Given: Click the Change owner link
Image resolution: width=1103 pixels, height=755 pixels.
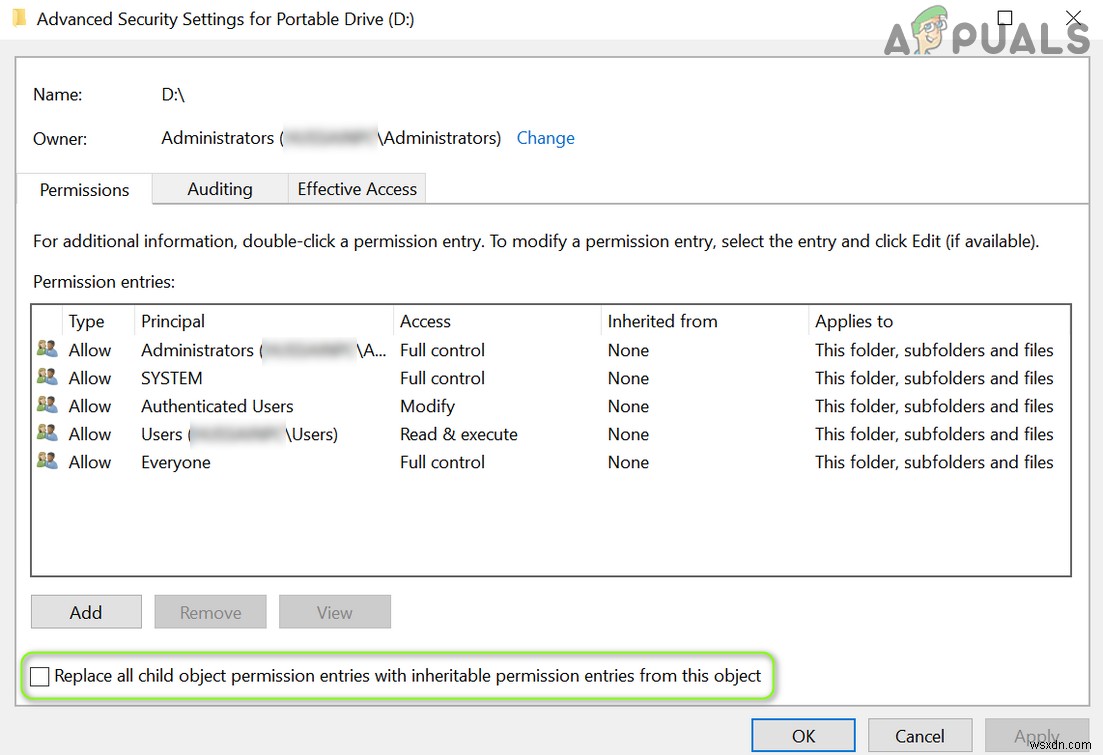Looking at the screenshot, I should point(545,138).
